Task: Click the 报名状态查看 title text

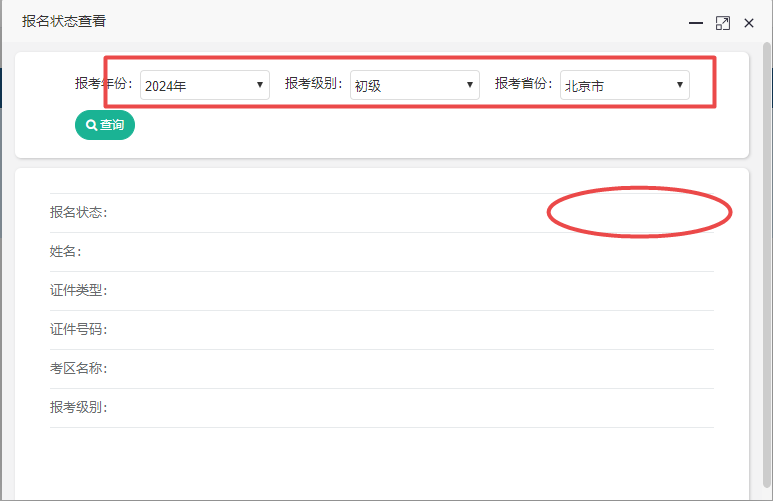Action: point(64,21)
